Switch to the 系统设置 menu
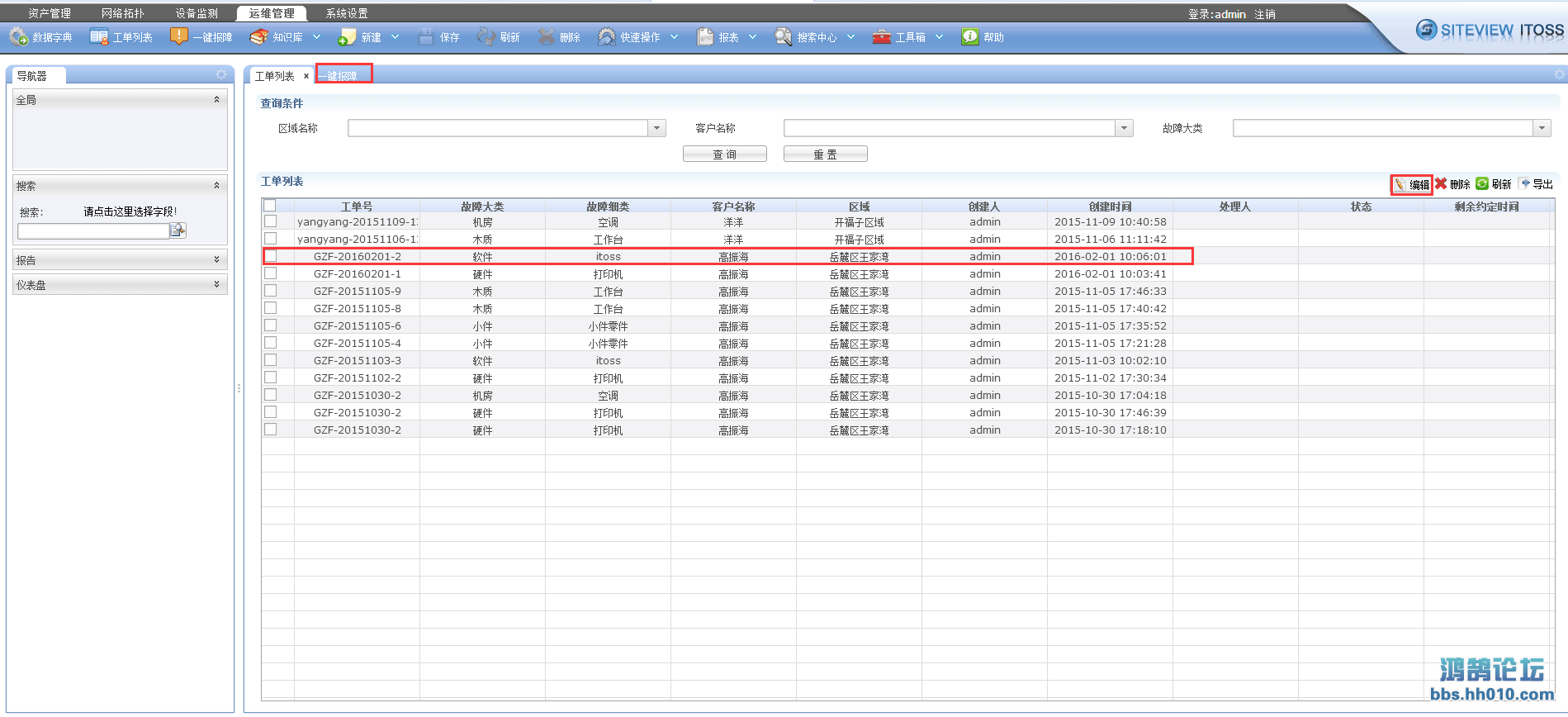 tap(347, 13)
